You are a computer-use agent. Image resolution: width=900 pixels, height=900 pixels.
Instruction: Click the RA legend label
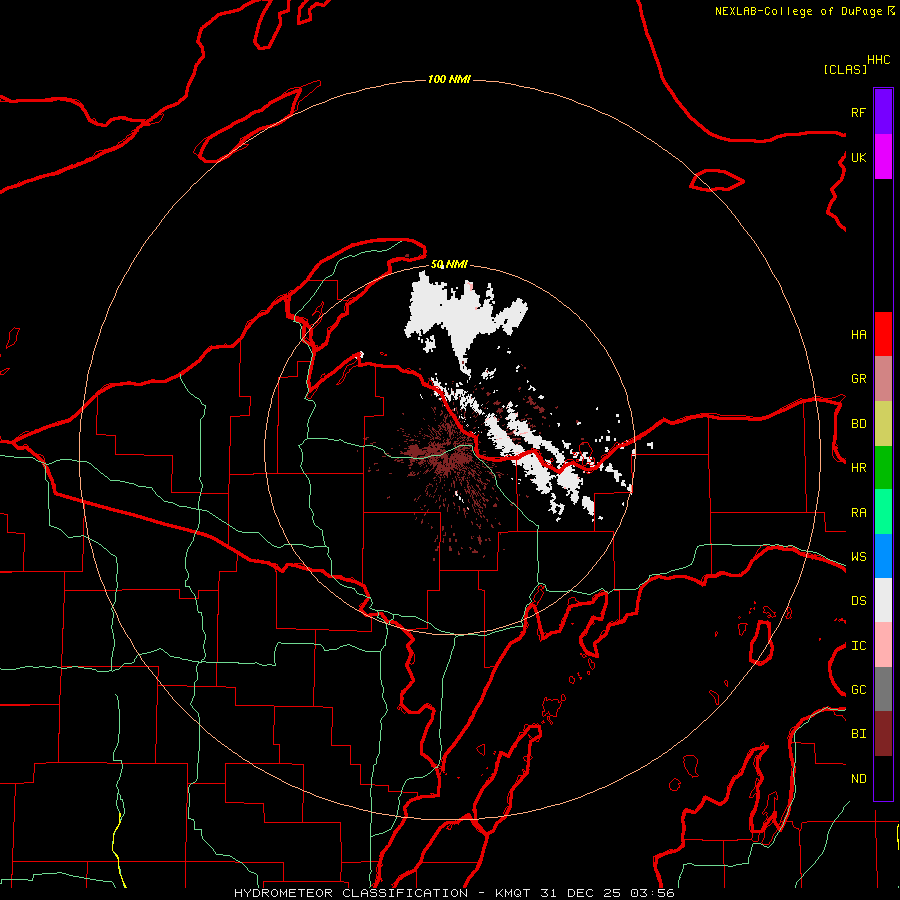[858, 513]
